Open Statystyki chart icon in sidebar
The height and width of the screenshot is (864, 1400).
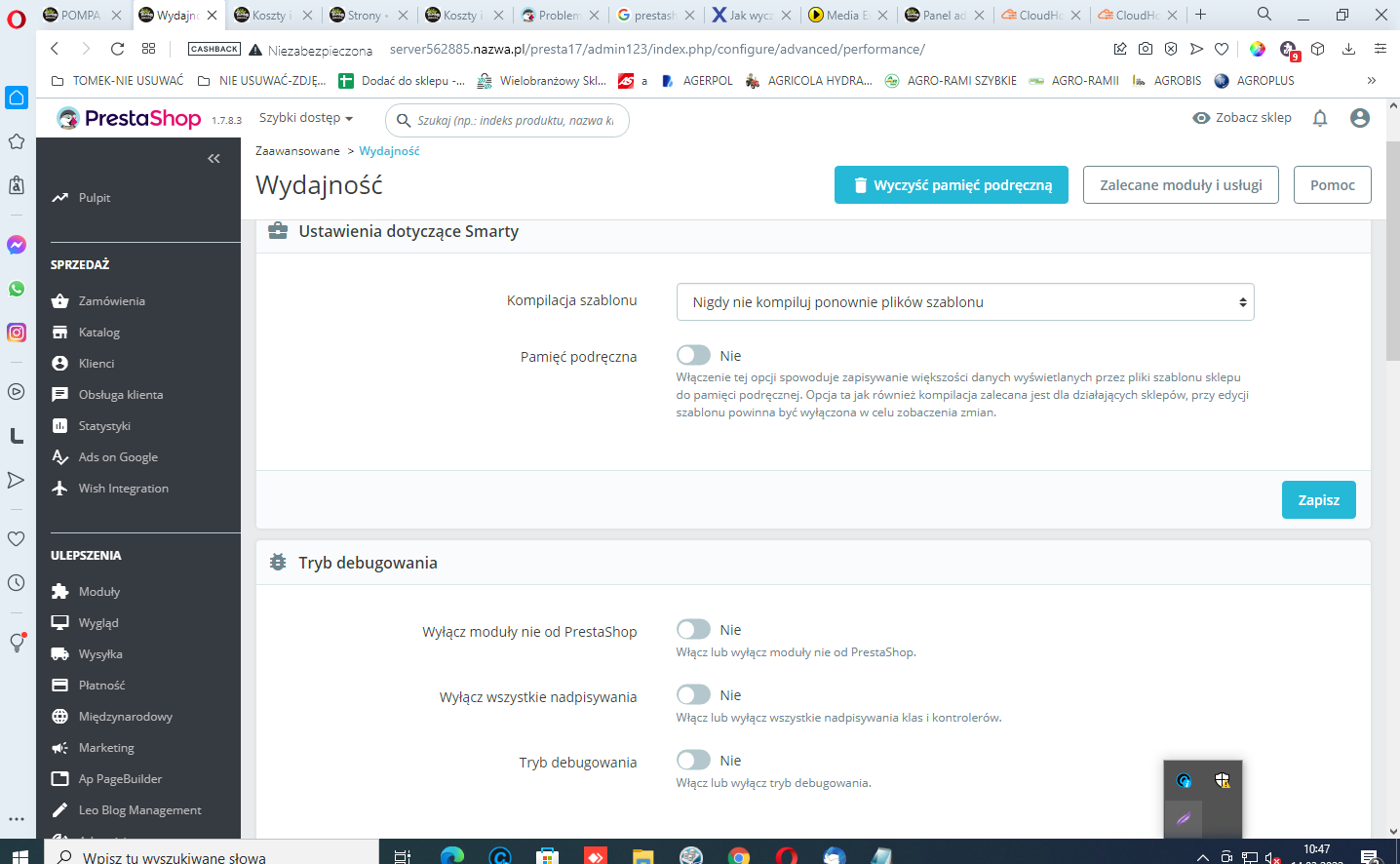(x=60, y=425)
